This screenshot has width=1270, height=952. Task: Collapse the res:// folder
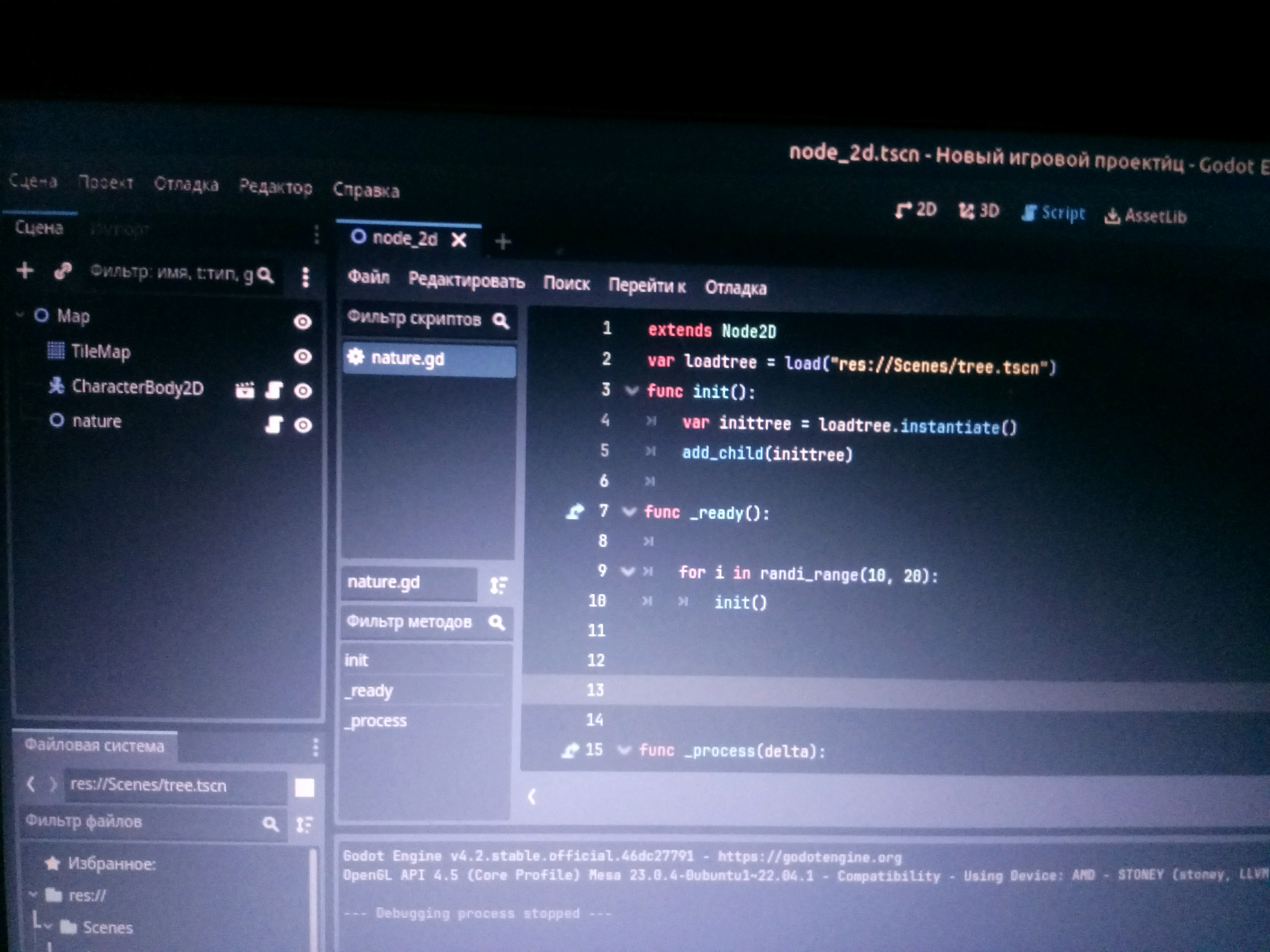pos(33,894)
